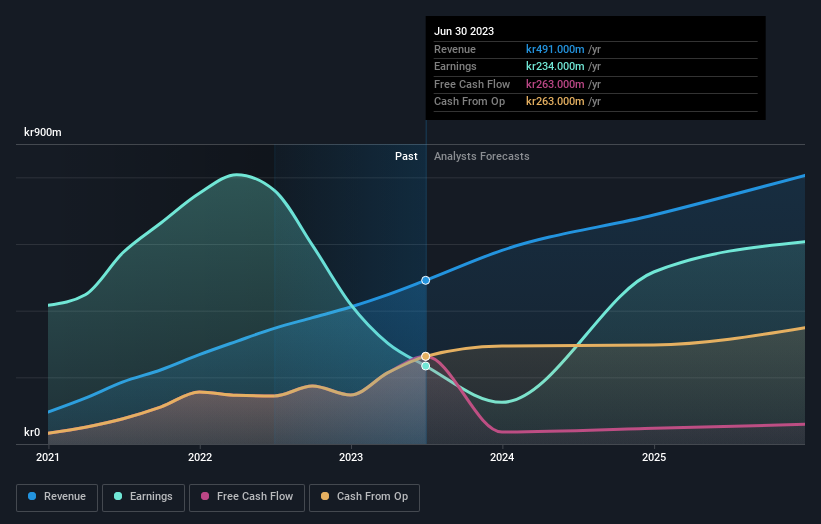Select the teal Earnings data point marker
The image size is (821, 524).
(426, 366)
